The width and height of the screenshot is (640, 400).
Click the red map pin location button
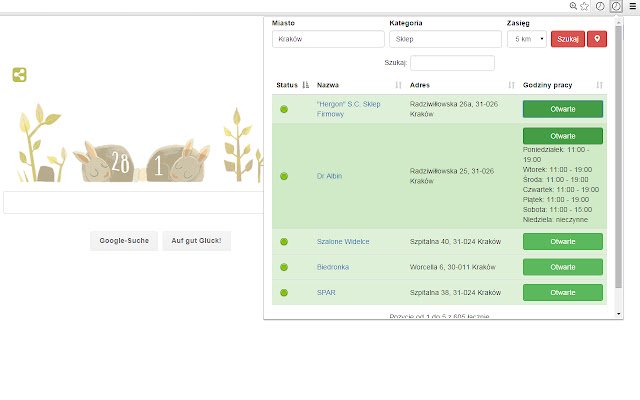coord(597,39)
